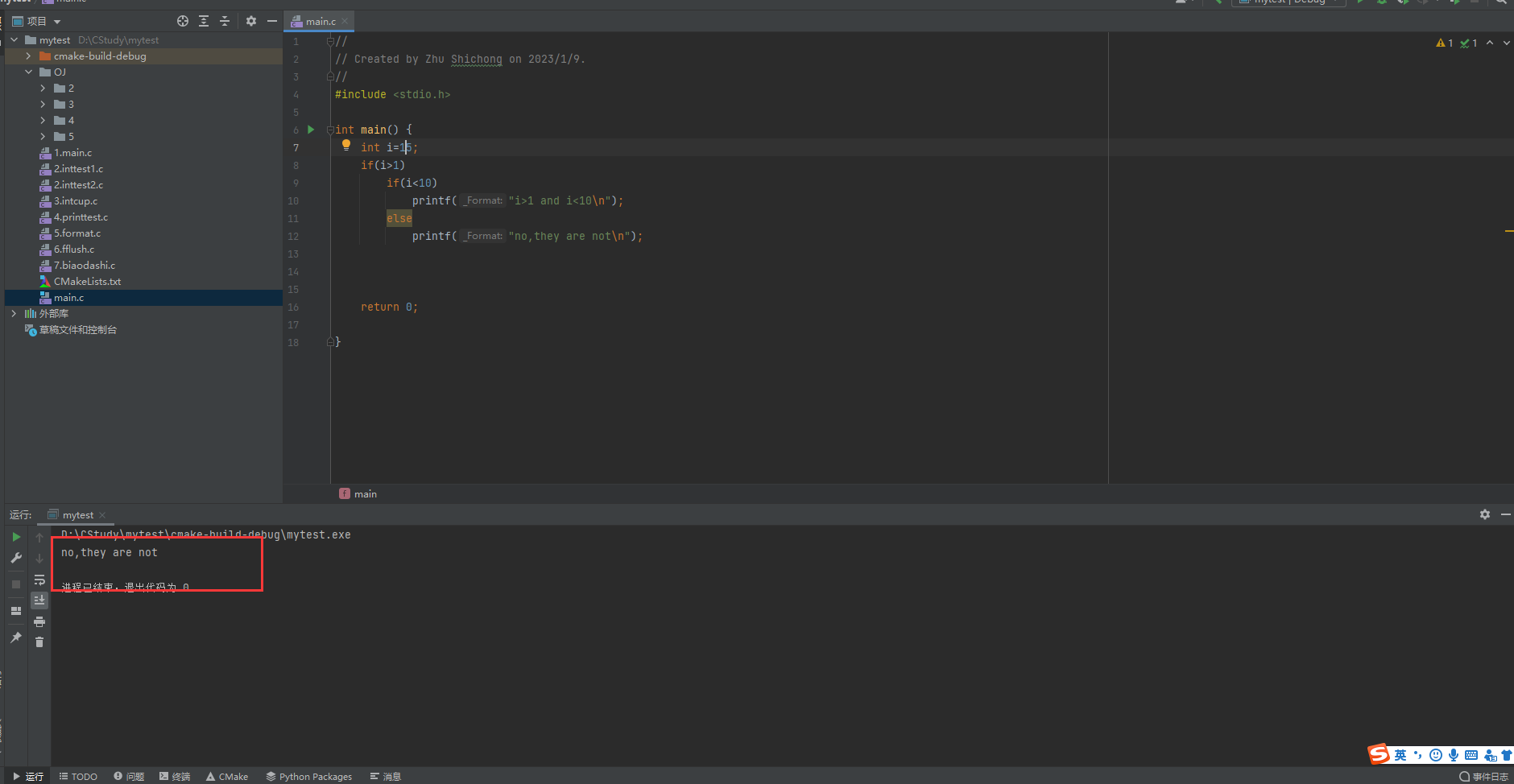Click the collapse all icon in project panel
Image resolution: width=1514 pixels, height=784 pixels.
tap(225, 21)
